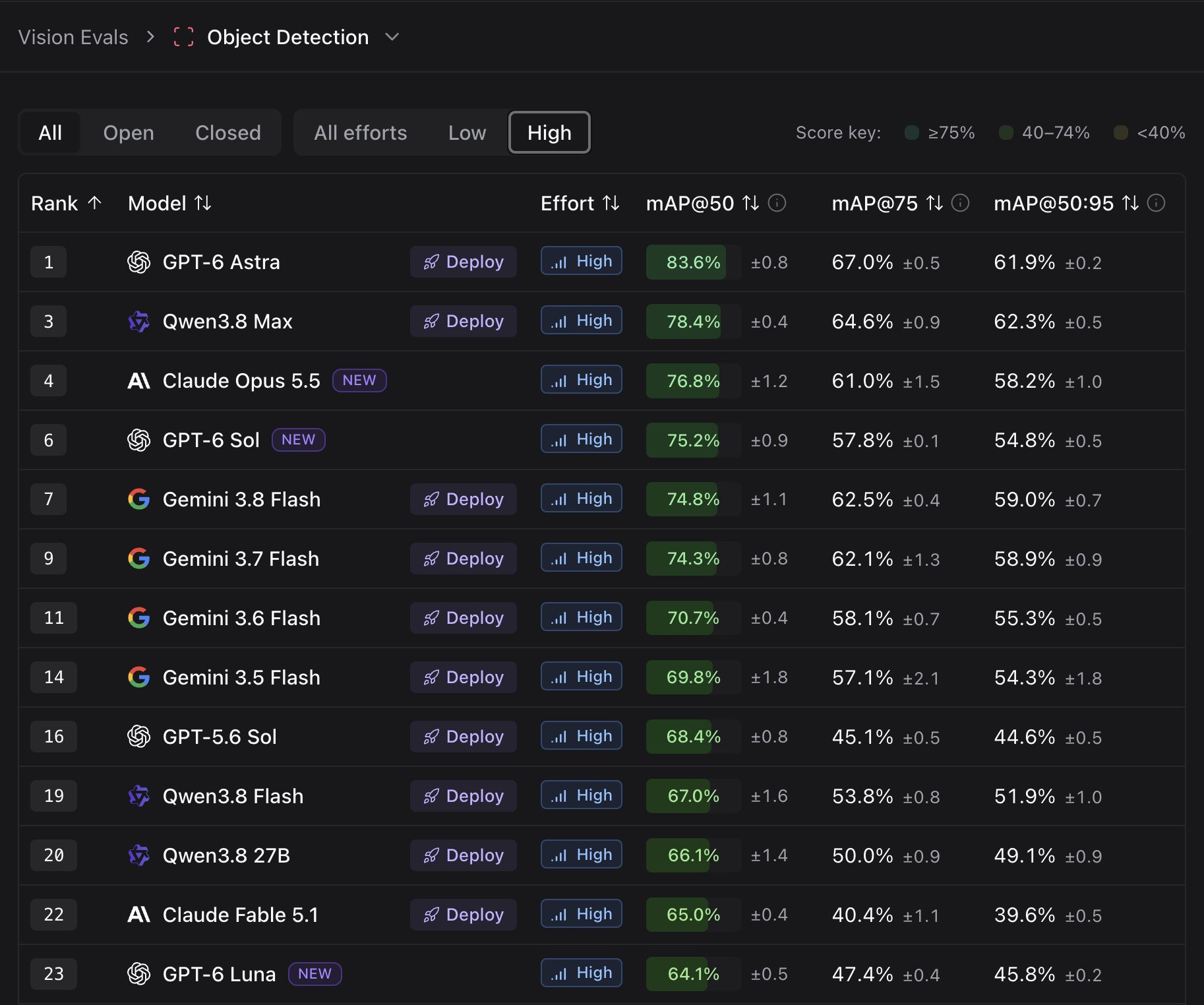Click OpenAI logo beside GPT-6 Astra

[138, 262]
